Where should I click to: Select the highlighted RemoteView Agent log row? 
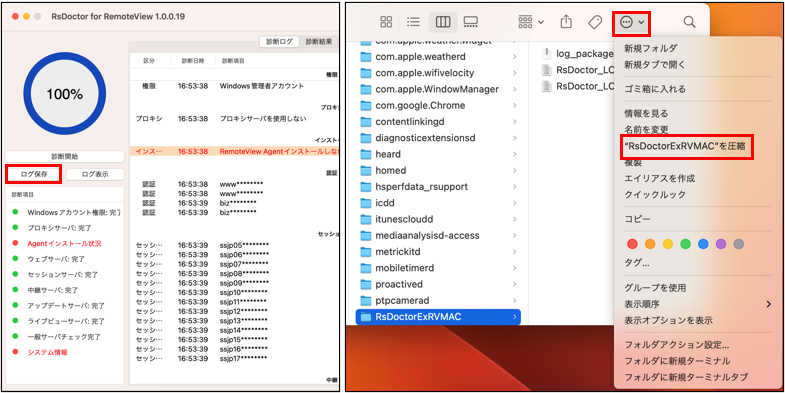point(234,151)
